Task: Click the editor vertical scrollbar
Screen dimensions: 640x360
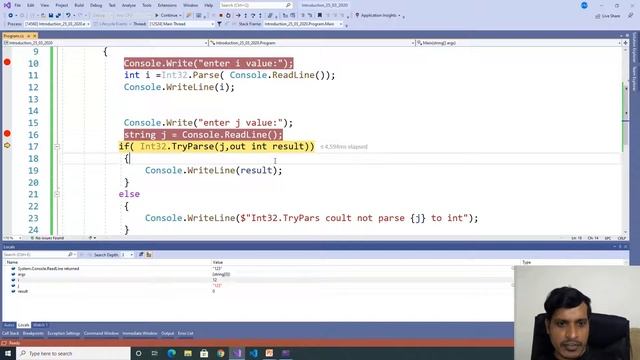Action: (625, 140)
